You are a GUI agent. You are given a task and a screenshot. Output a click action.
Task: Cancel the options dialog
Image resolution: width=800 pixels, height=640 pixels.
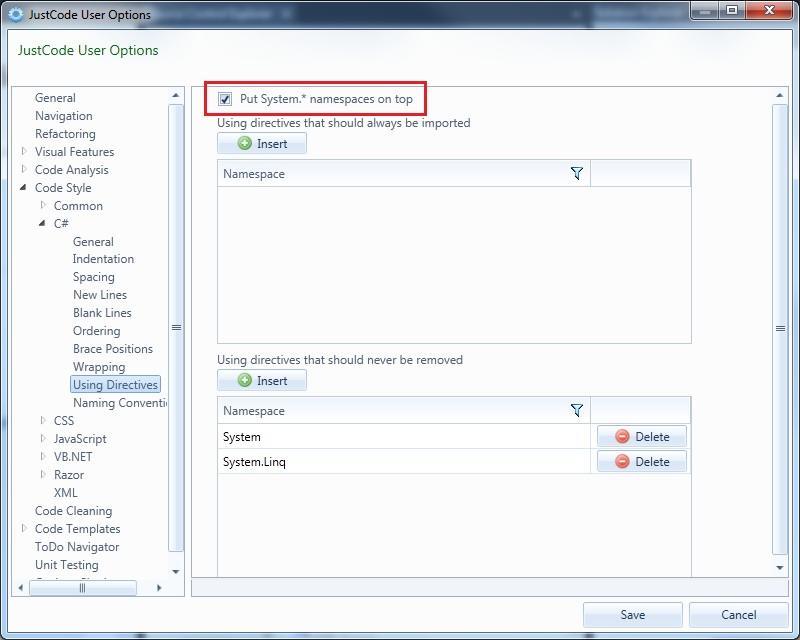738,615
